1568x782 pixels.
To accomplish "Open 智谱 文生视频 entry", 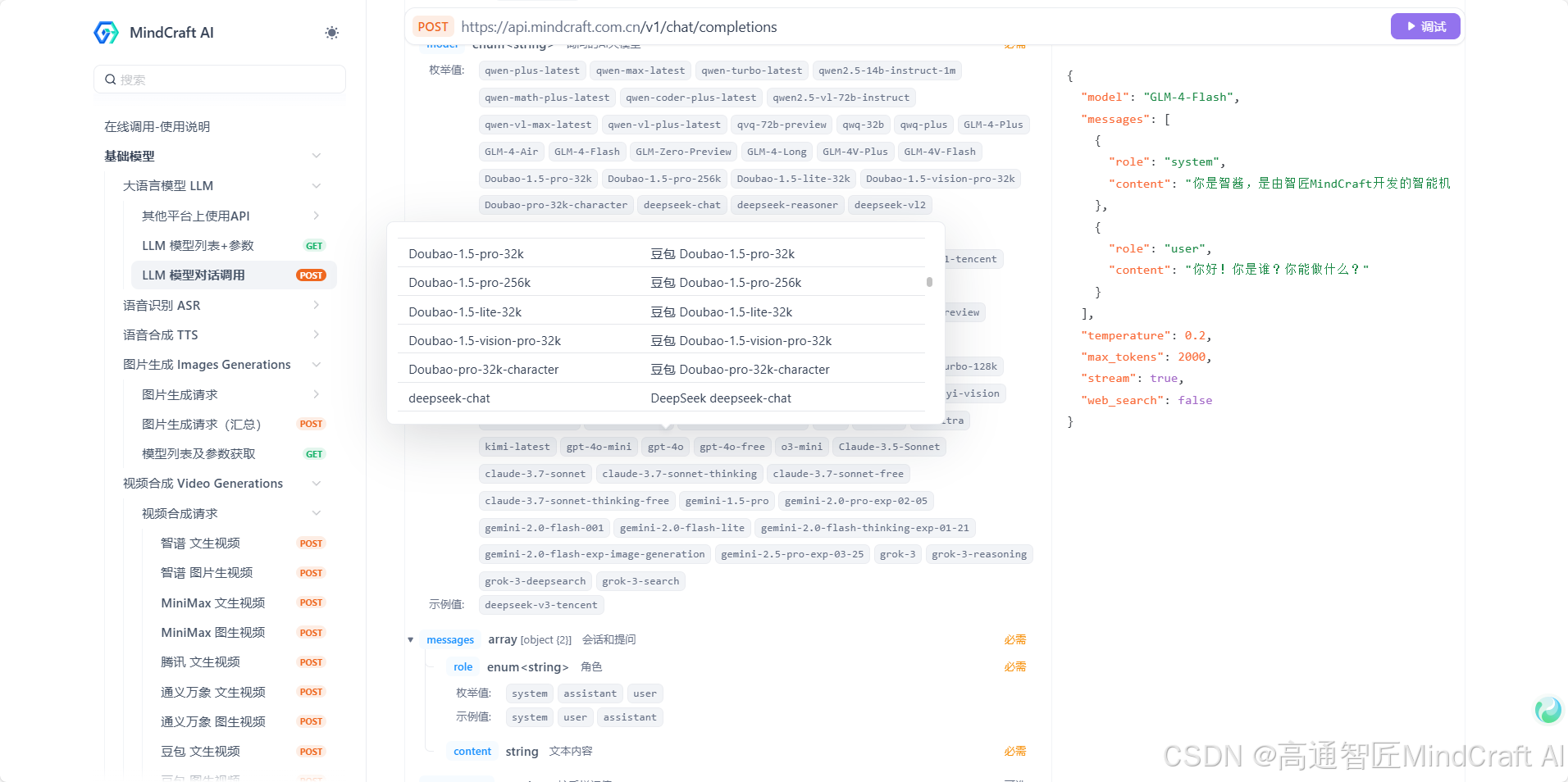I will click(x=244, y=543).
